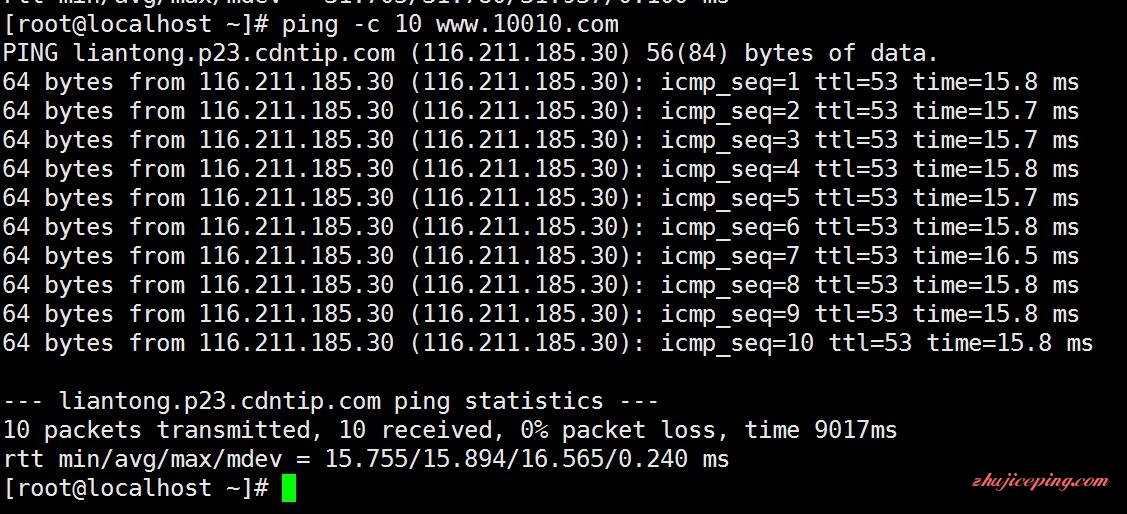Click the last root@localhost prompt
This screenshot has width=1127, height=514.
136,488
